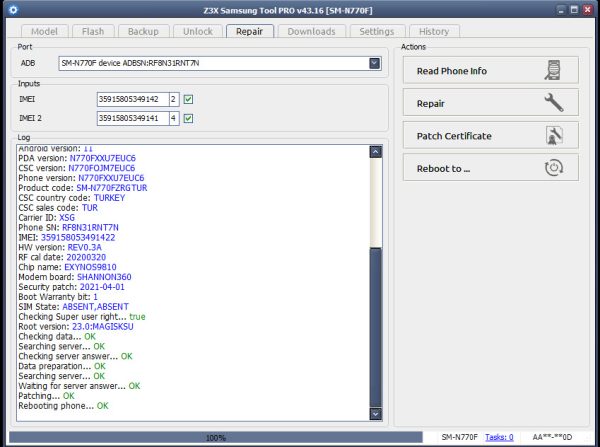Click the root version 23.0:MAGISKSU
The height and width of the screenshot is (447, 600).
(103, 326)
